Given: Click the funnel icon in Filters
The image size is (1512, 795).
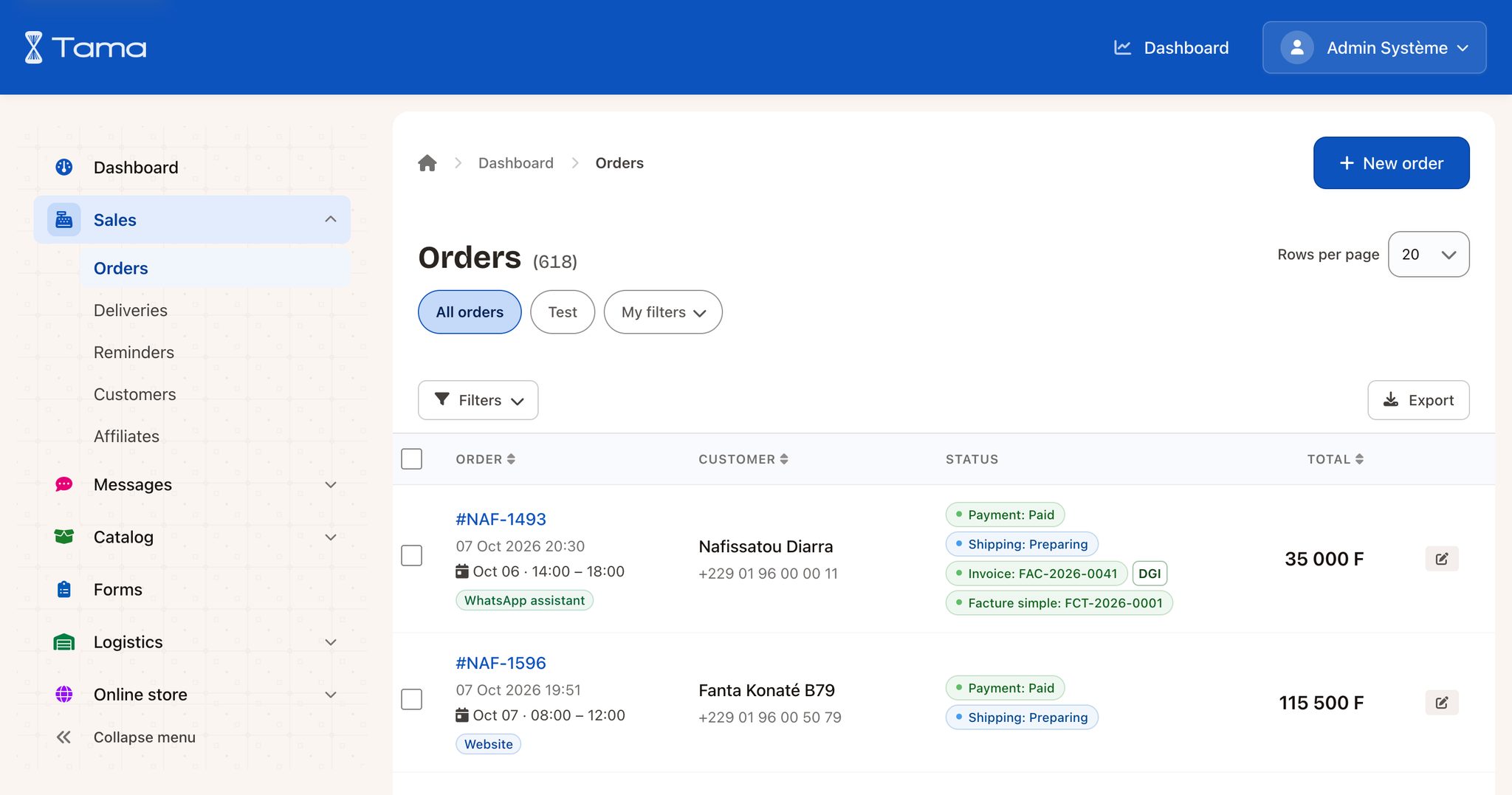Looking at the screenshot, I should click(442, 399).
